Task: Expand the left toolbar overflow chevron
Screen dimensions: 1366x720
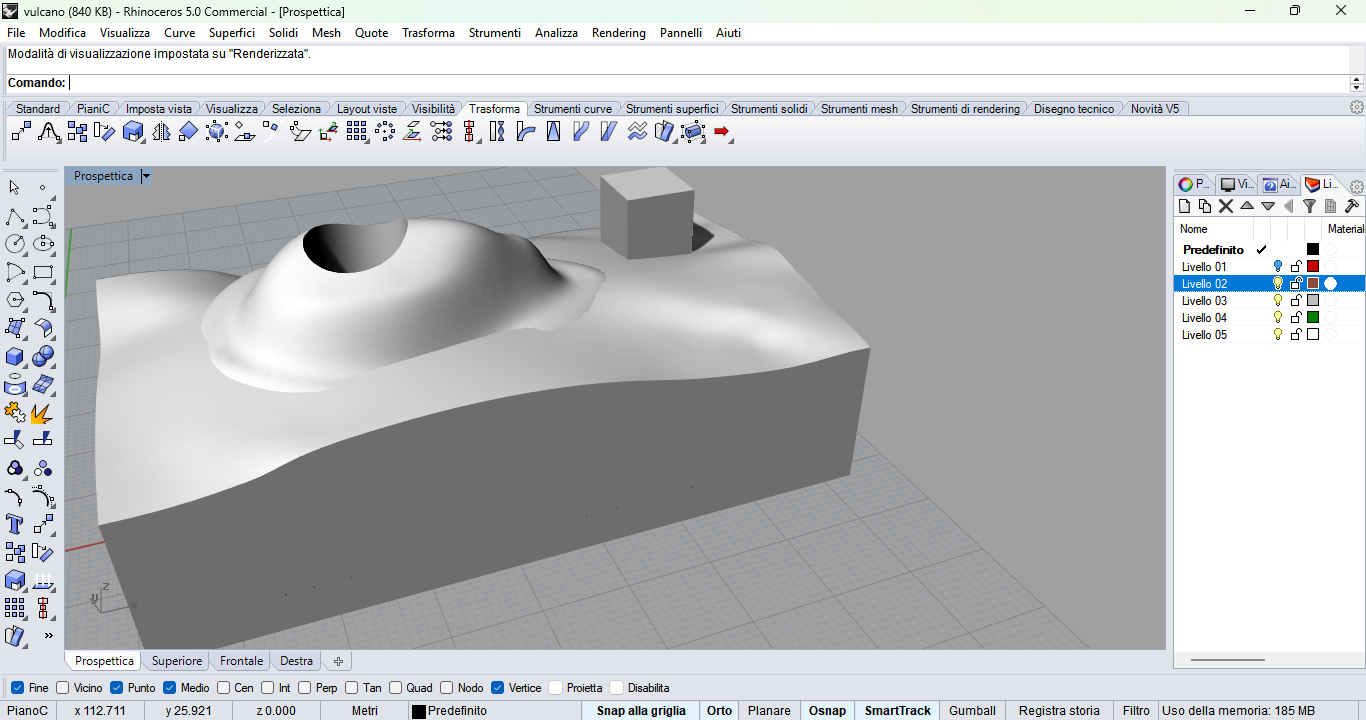Action: (48, 635)
